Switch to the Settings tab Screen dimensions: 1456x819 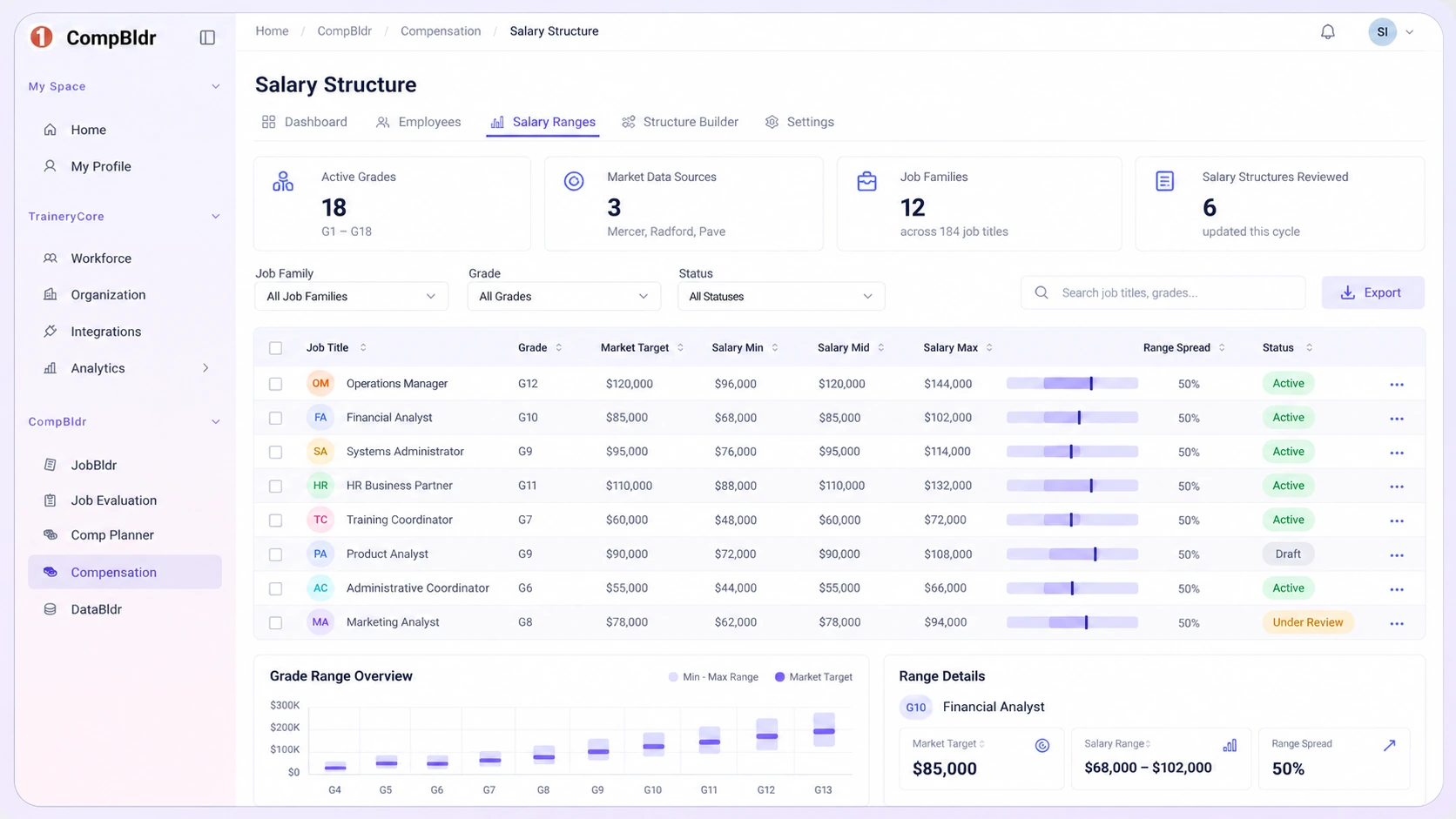[x=799, y=122]
